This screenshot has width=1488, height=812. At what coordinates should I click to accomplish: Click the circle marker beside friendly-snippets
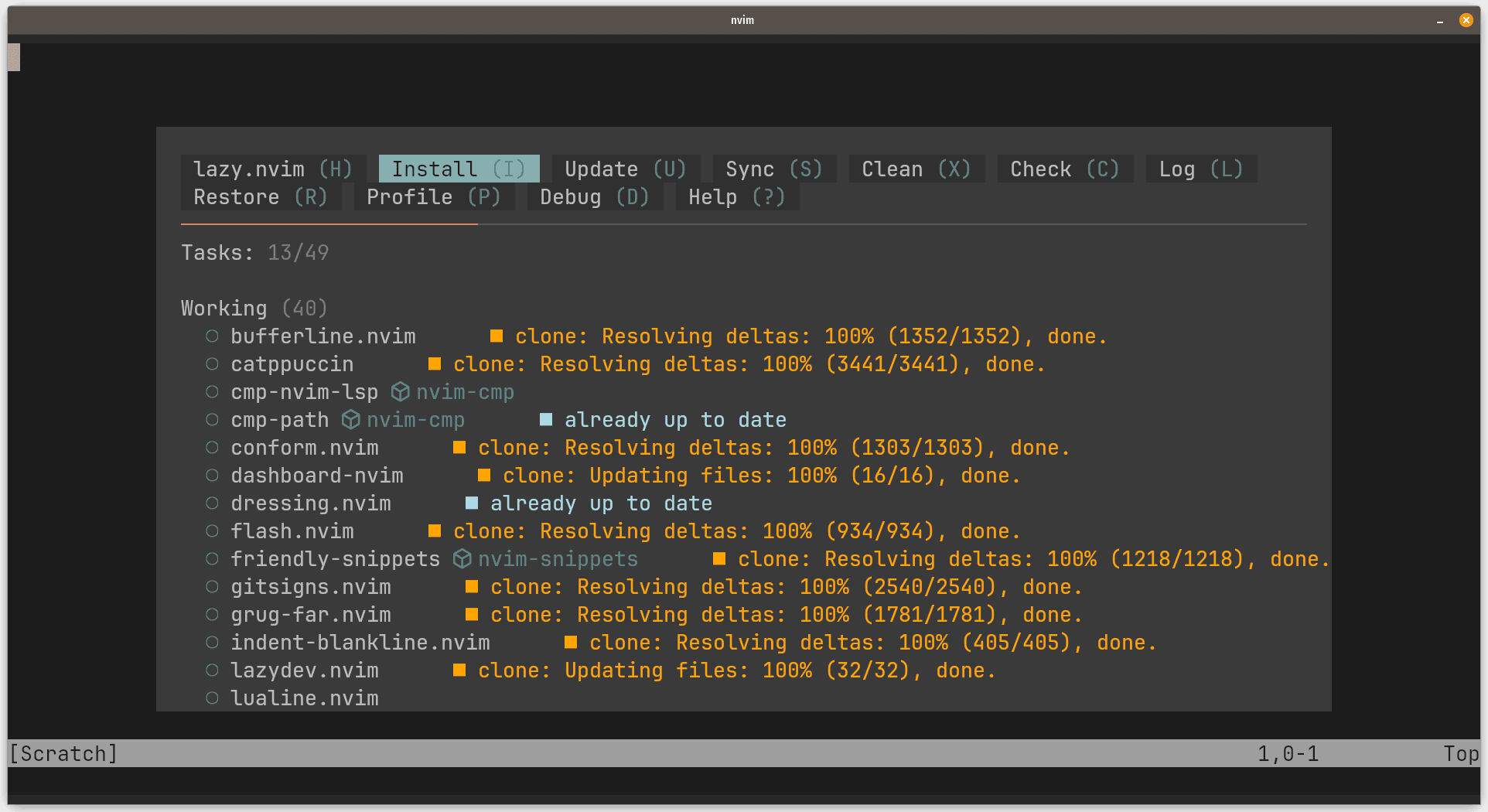212,559
